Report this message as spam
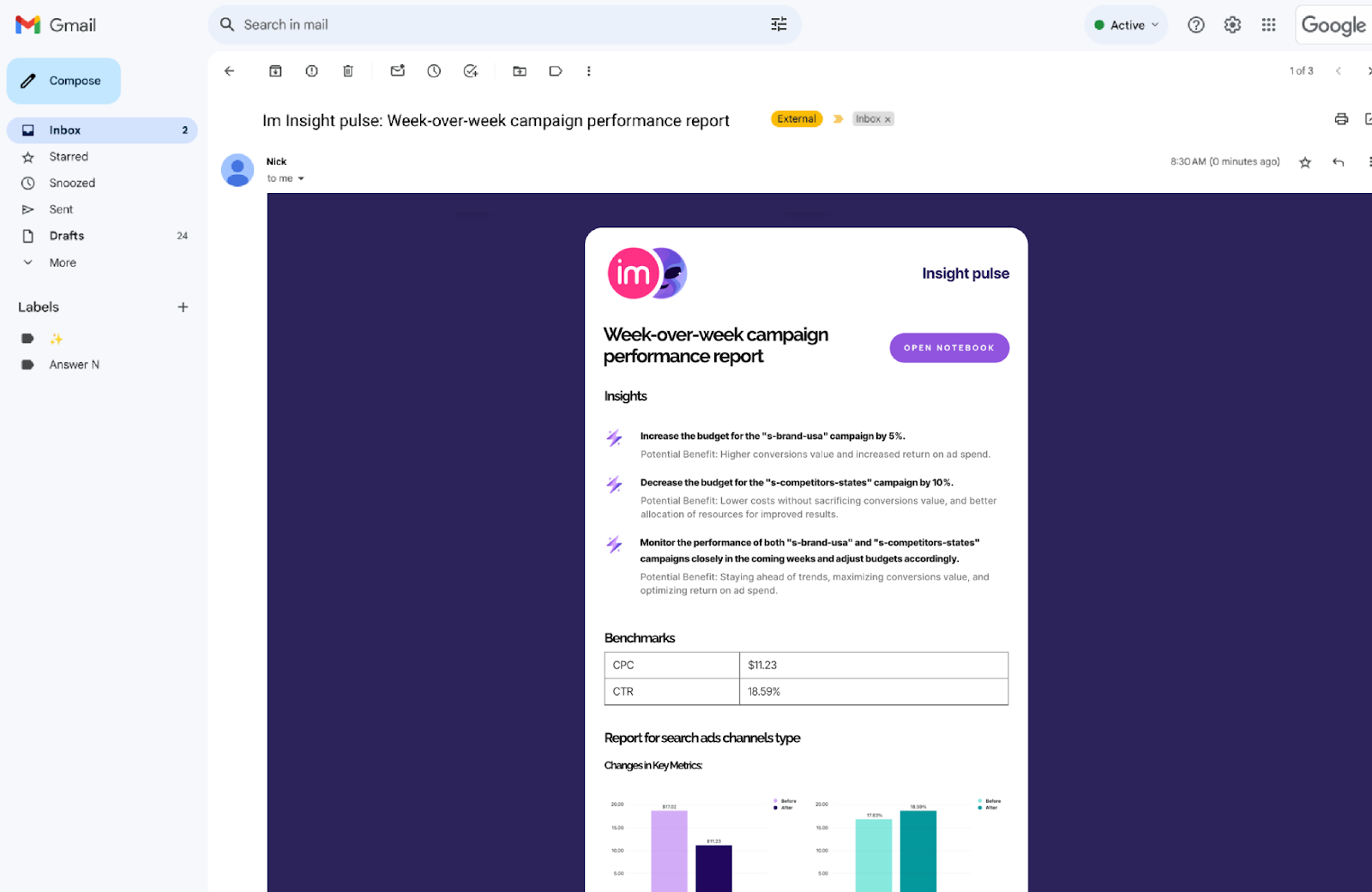Image resolution: width=1372 pixels, height=892 pixels. click(311, 71)
